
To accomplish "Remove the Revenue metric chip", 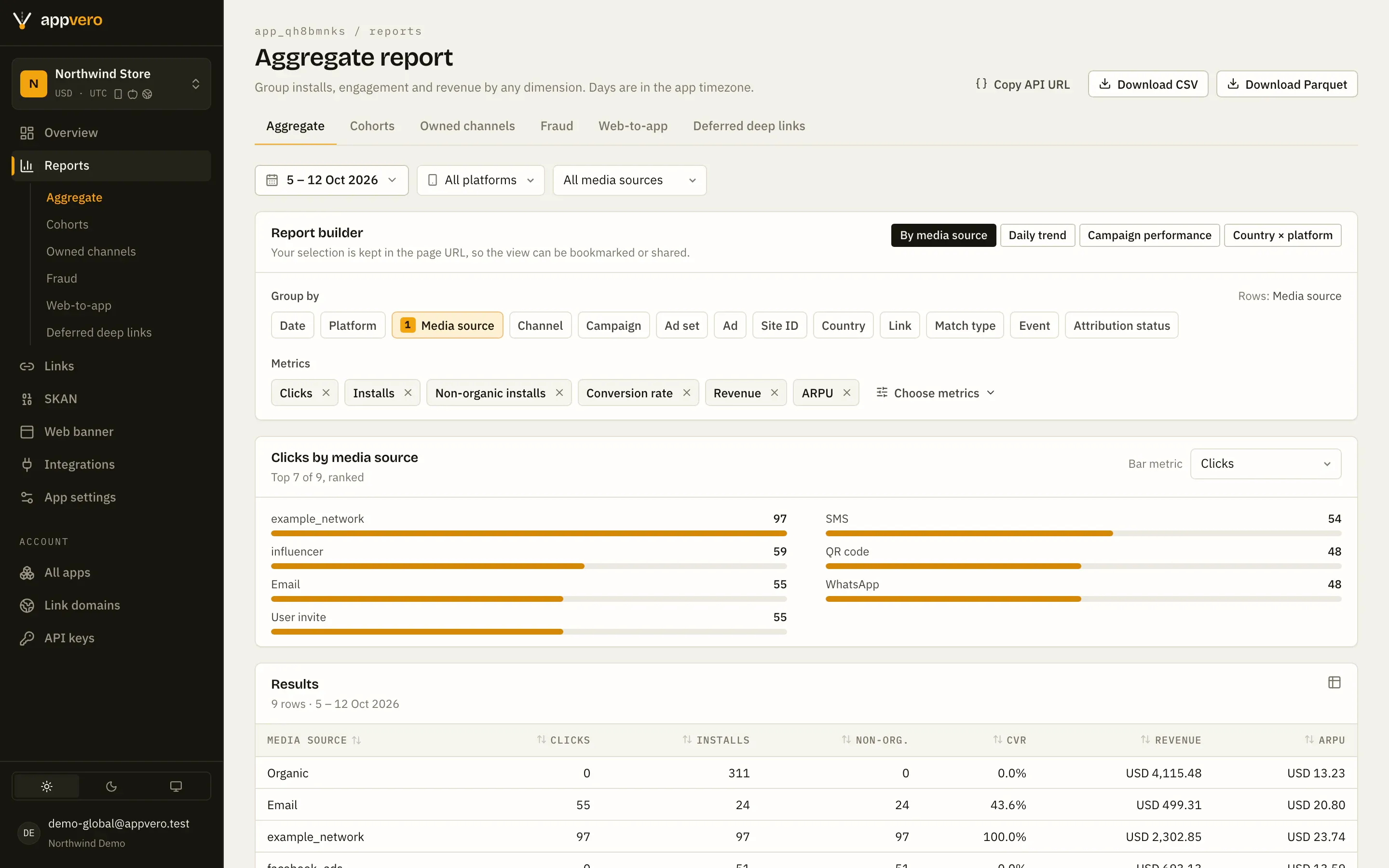I will click(x=774, y=393).
